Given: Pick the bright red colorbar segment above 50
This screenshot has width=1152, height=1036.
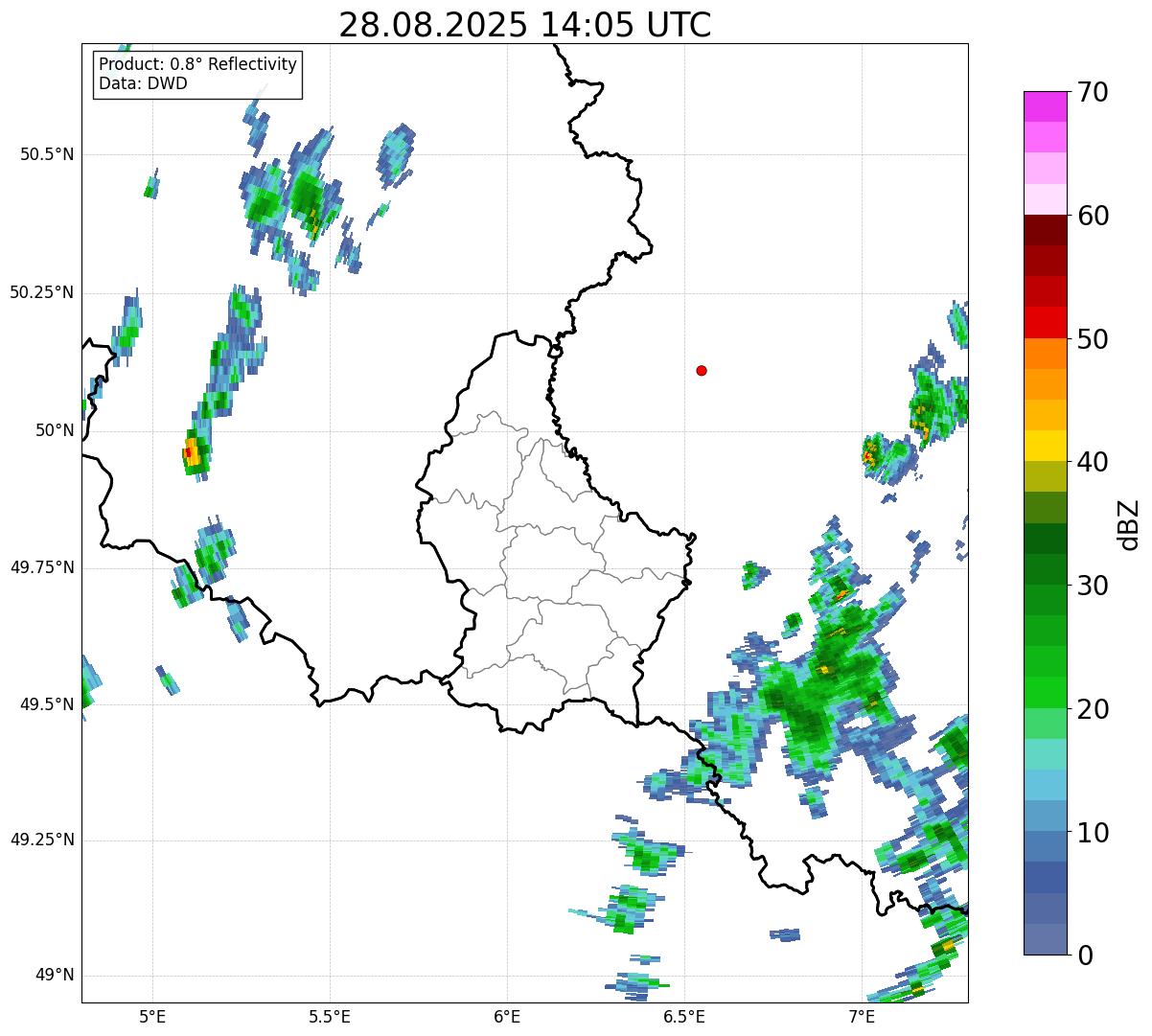Looking at the screenshot, I should tap(1046, 323).
